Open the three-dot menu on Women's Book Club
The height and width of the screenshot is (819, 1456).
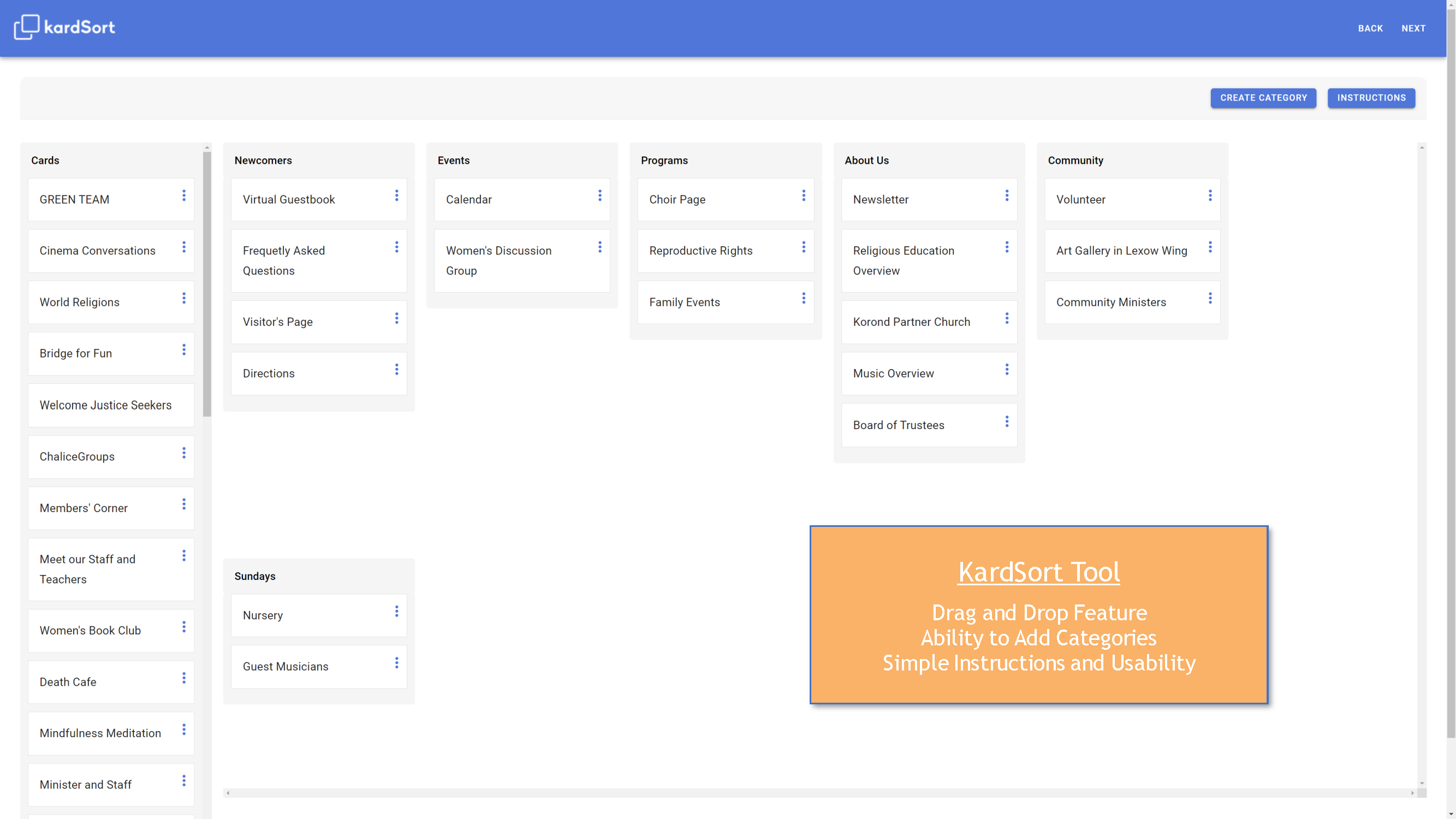pos(183,627)
